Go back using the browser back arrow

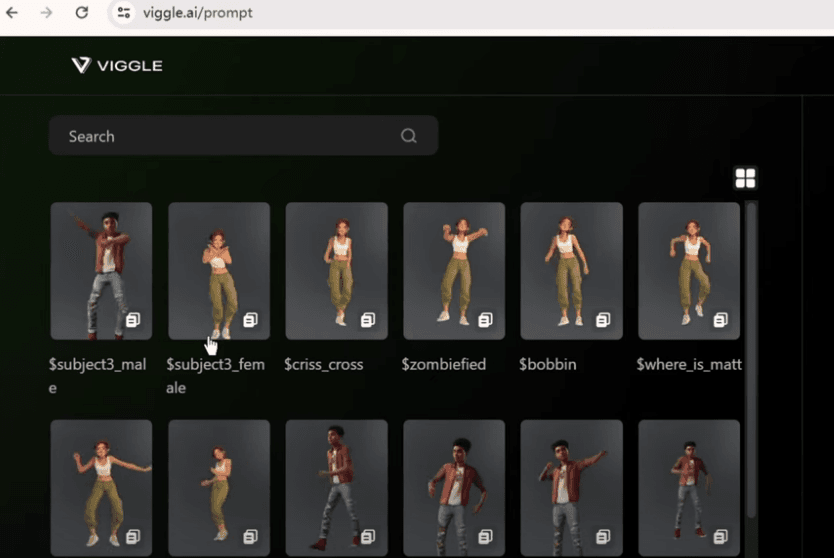(x=13, y=13)
